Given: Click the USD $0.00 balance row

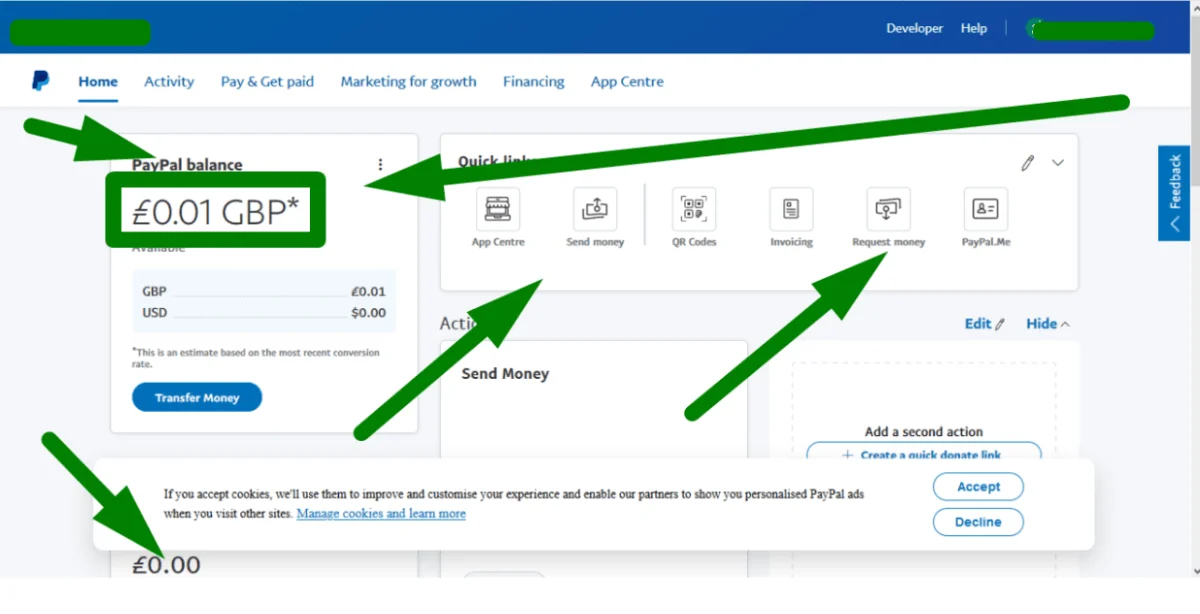Looking at the screenshot, I should point(263,313).
